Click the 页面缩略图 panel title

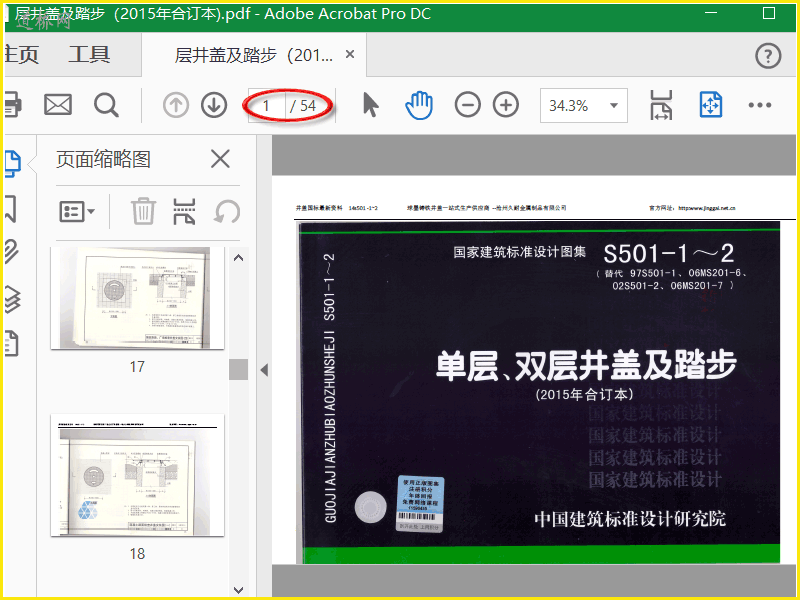(104, 160)
